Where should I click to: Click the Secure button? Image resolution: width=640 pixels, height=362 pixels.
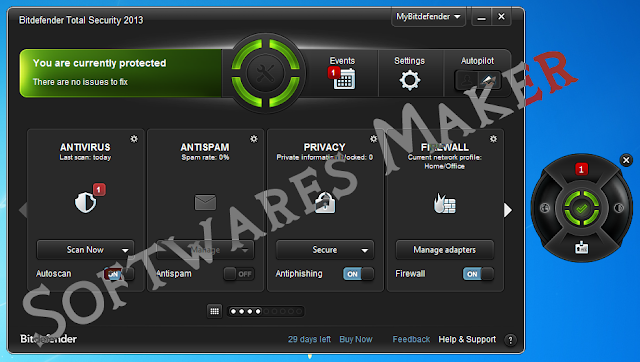[324, 250]
